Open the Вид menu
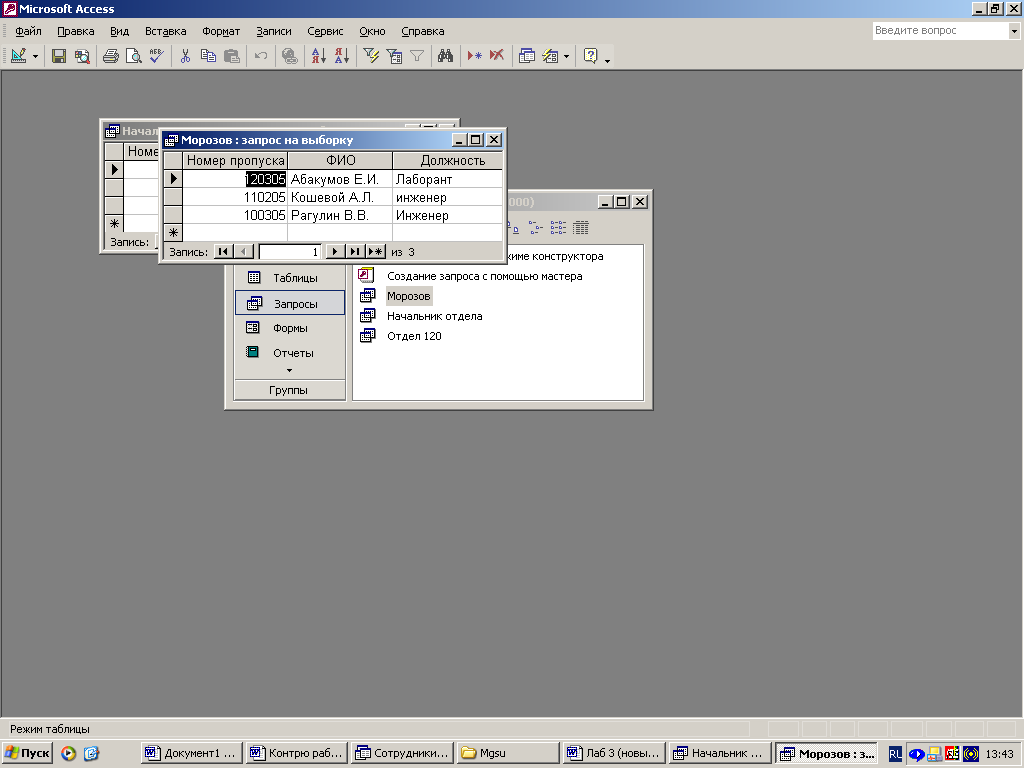 [x=120, y=31]
